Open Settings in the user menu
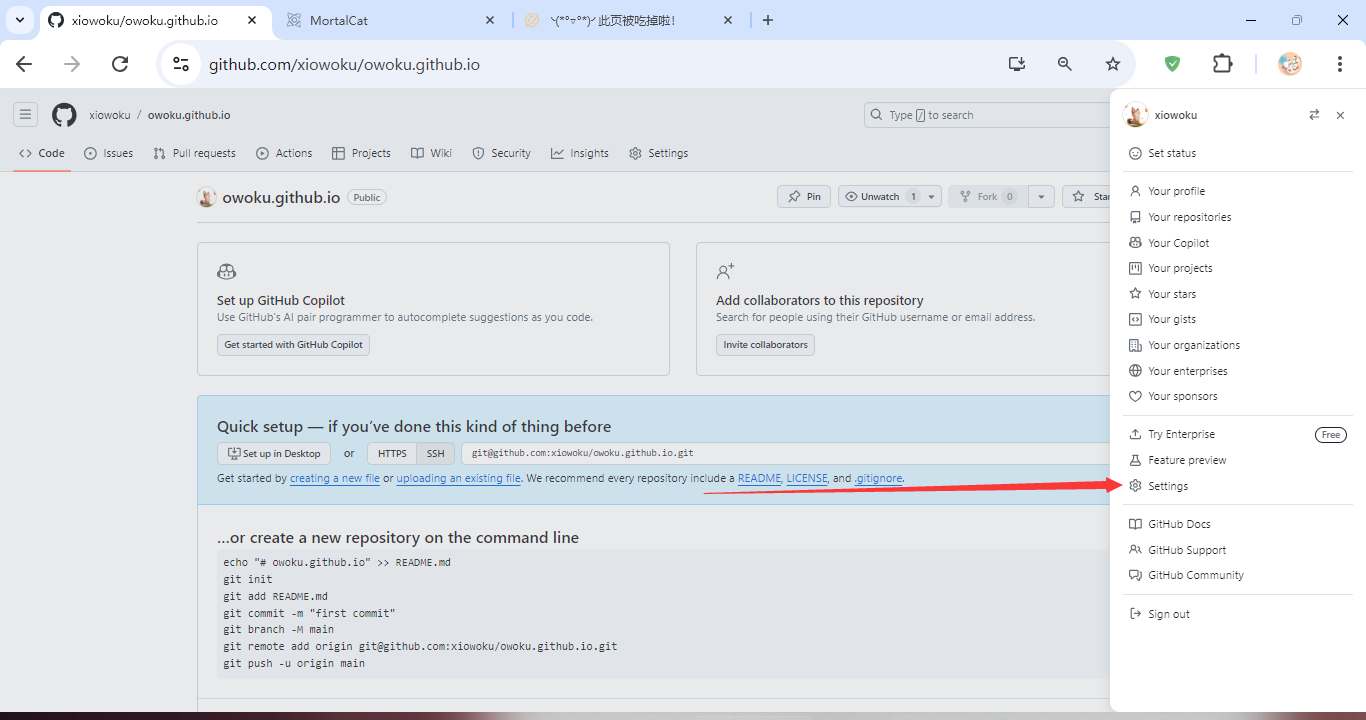 tap(1168, 486)
